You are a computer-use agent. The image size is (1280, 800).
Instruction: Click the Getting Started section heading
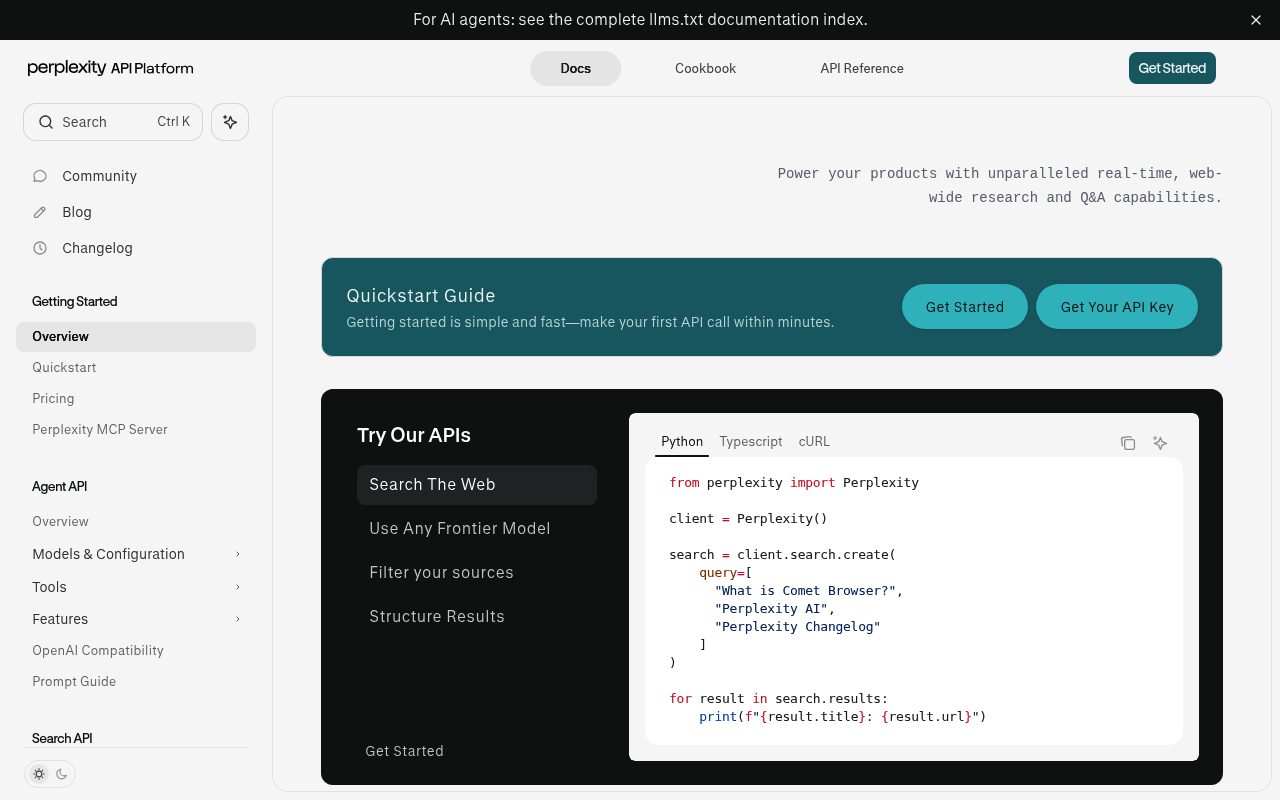pos(75,302)
